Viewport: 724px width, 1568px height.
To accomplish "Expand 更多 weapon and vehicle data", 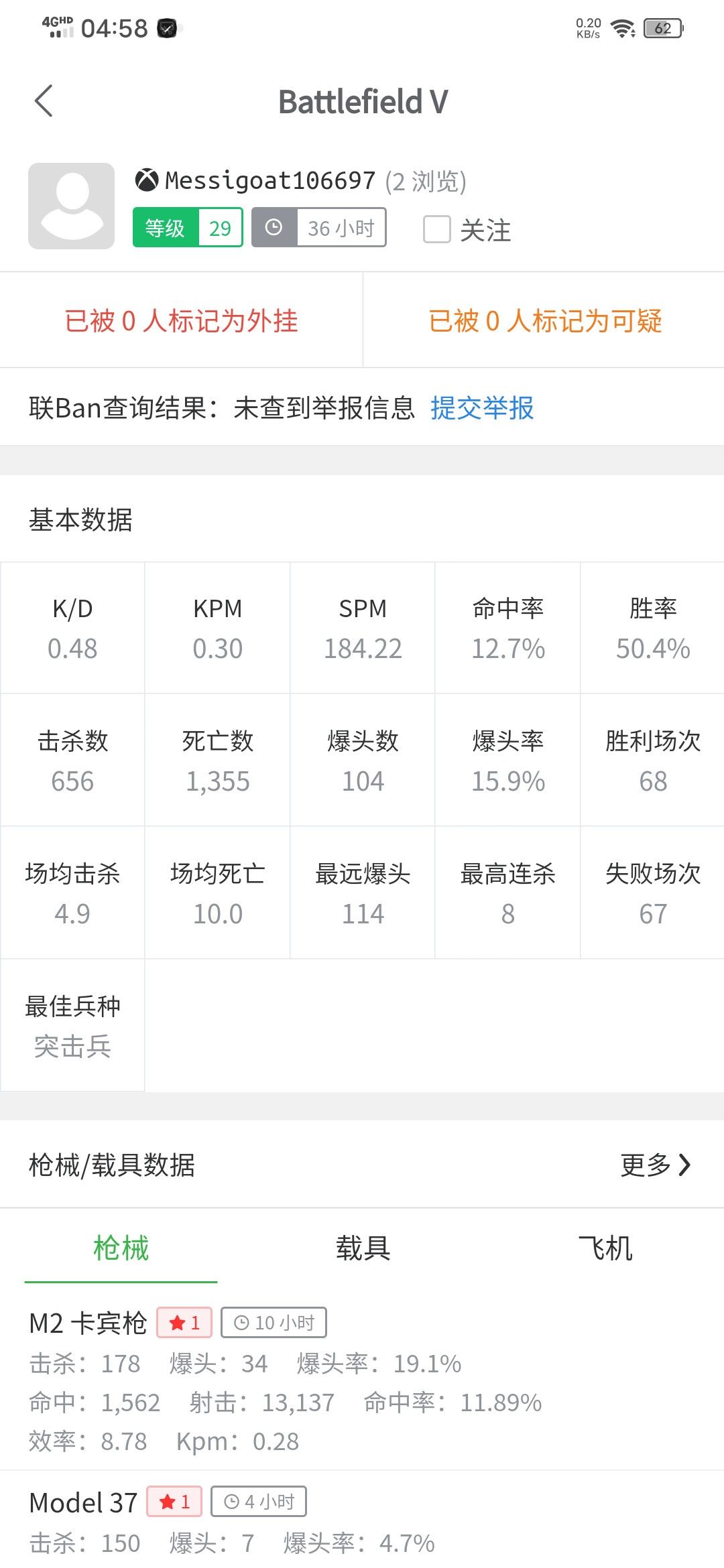I will click(655, 1165).
